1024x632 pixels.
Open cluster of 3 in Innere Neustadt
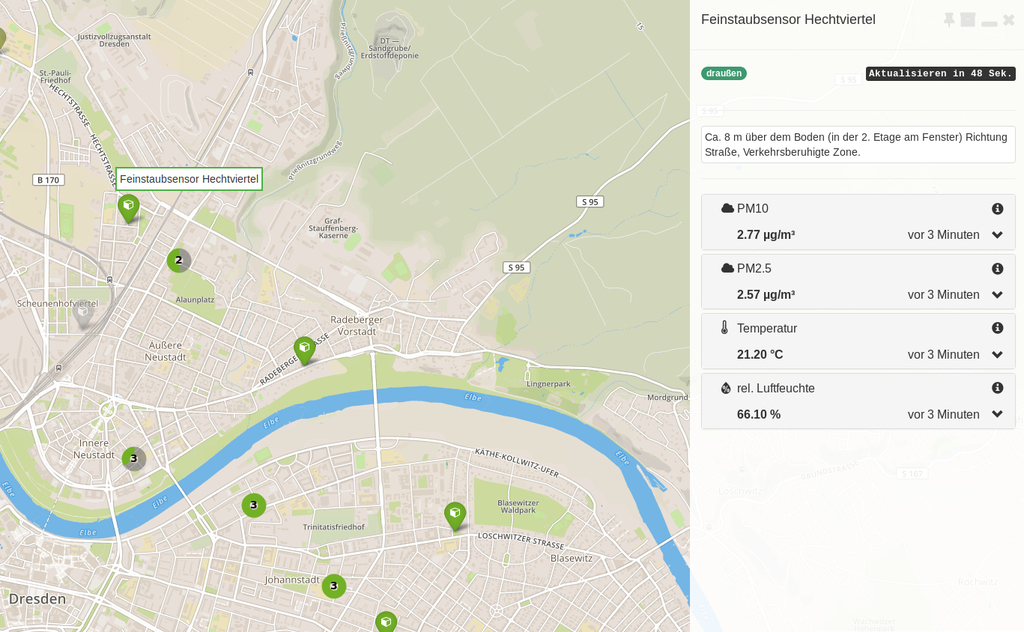point(134,458)
